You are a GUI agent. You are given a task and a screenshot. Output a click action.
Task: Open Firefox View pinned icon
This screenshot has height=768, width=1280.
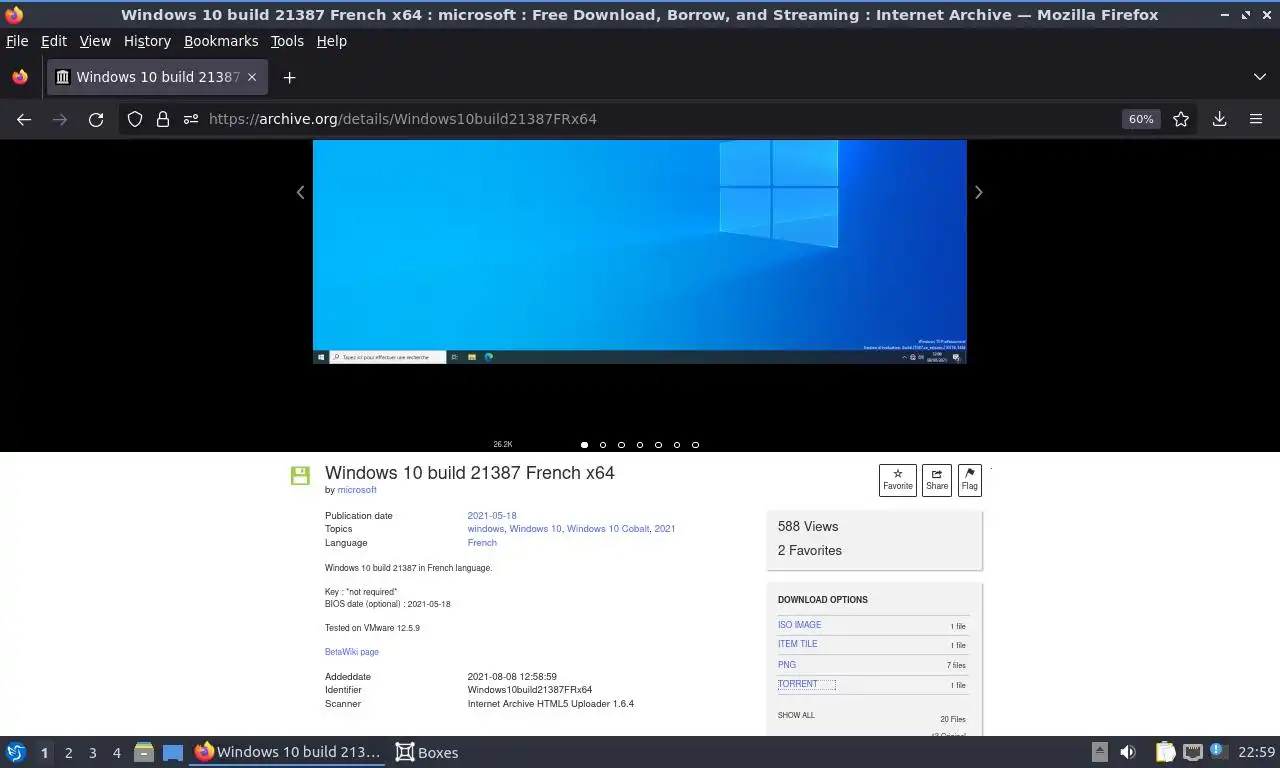click(x=20, y=77)
